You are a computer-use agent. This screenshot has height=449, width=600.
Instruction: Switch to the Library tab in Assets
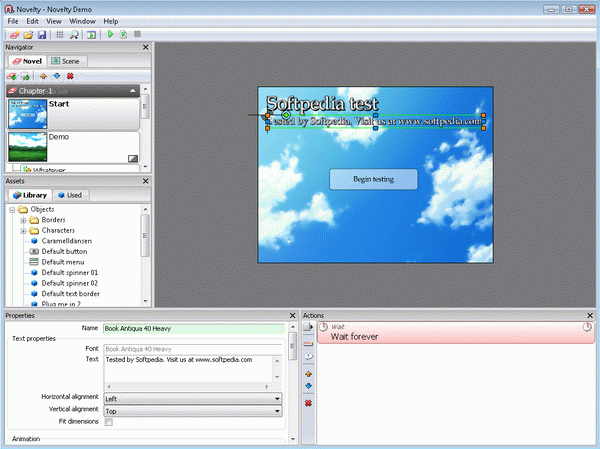tap(30, 195)
